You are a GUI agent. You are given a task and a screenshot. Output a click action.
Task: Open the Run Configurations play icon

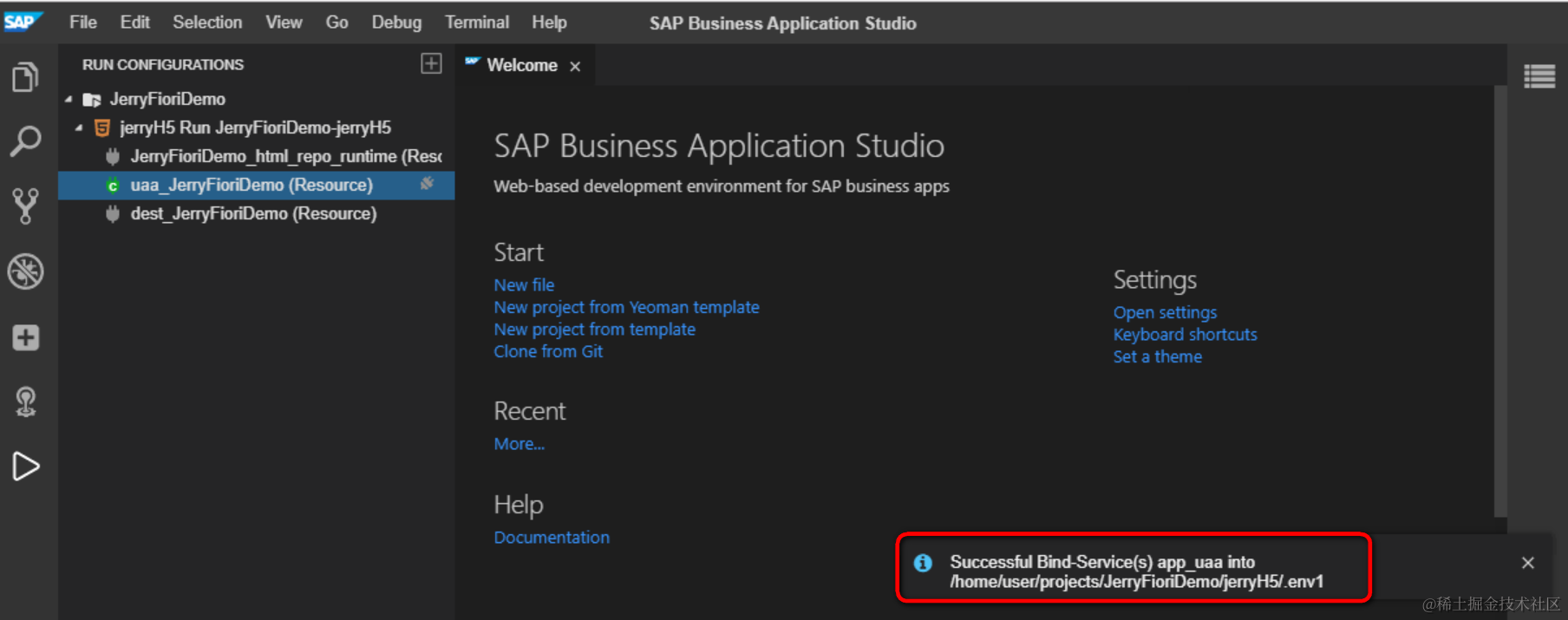(x=25, y=467)
